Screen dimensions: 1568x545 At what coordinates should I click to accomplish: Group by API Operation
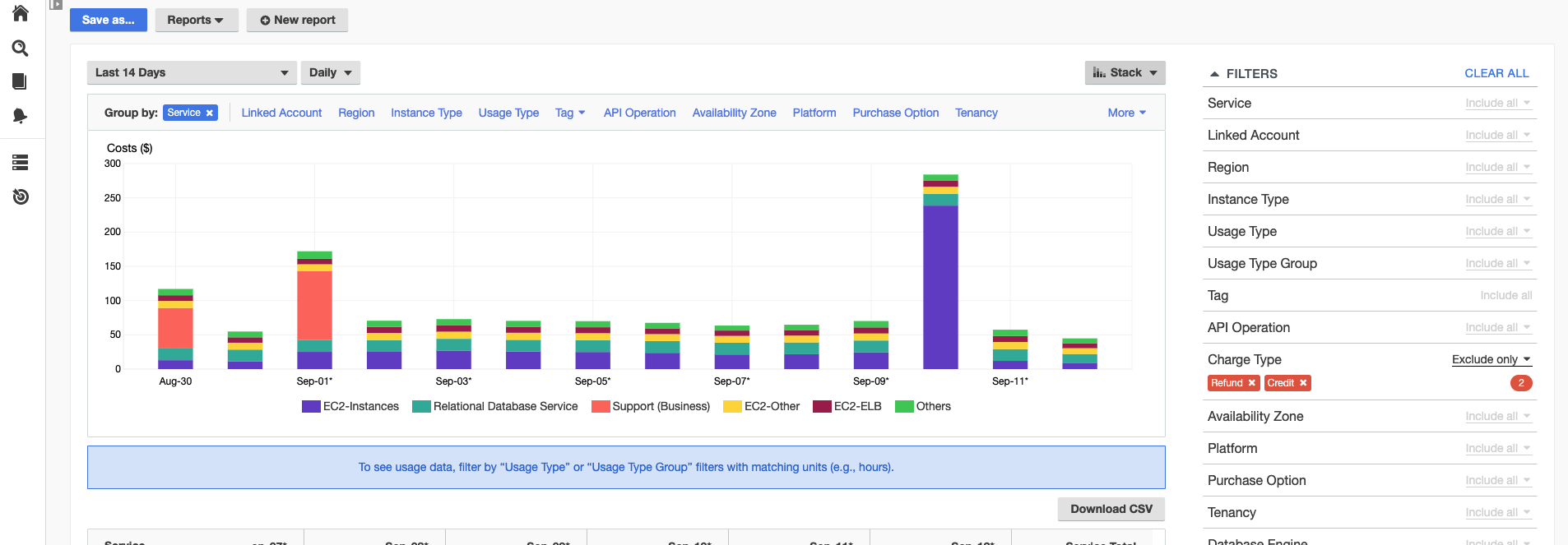(x=639, y=113)
